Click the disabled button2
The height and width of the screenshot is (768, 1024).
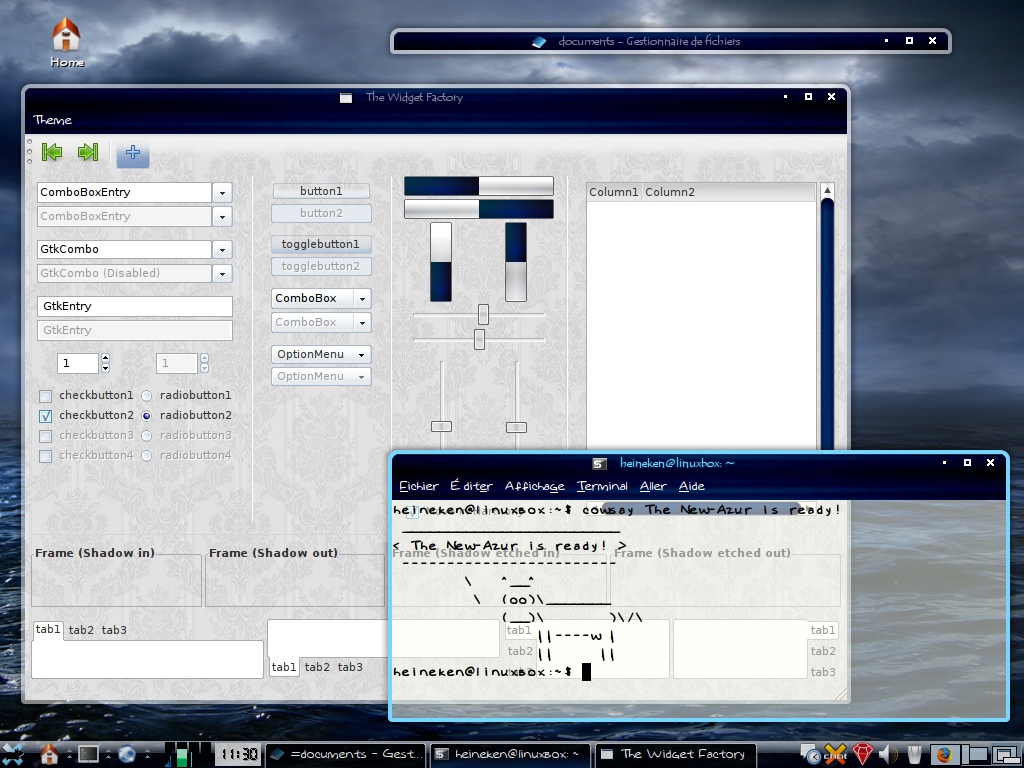click(321, 214)
